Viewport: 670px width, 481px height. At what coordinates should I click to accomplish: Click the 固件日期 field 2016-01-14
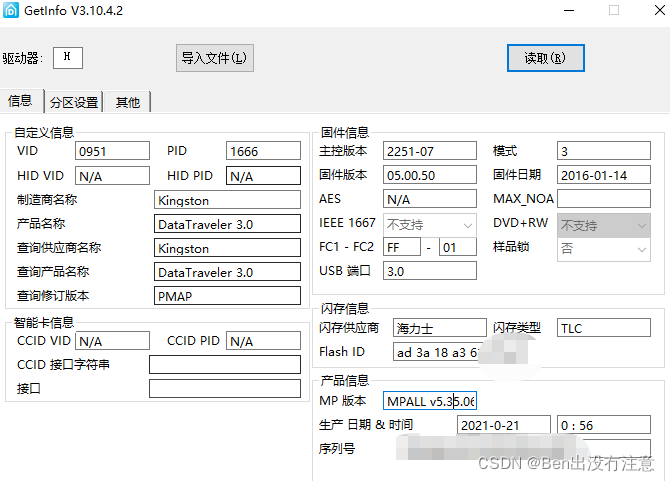tap(604, 175)
